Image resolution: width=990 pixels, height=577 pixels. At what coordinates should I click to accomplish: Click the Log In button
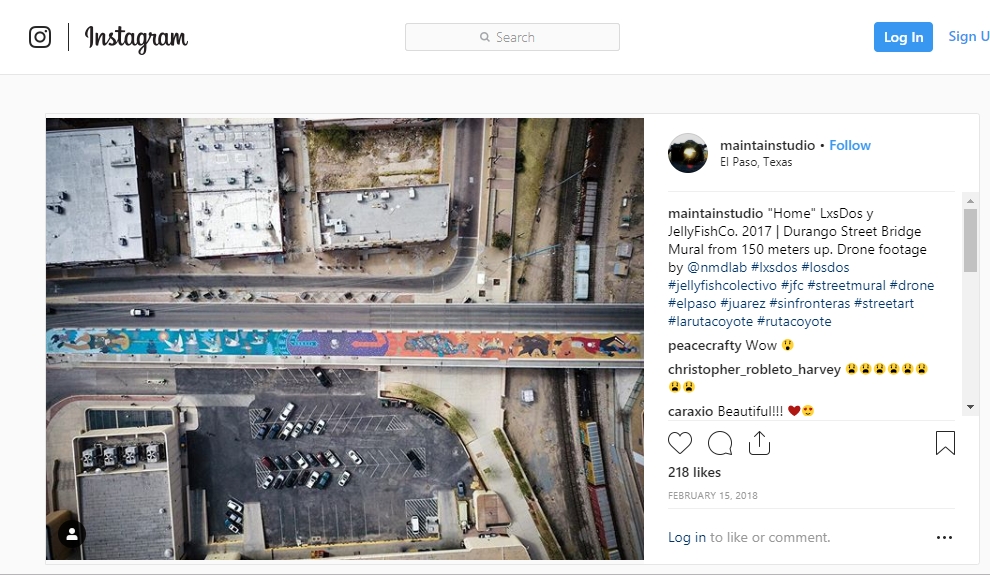903,37
